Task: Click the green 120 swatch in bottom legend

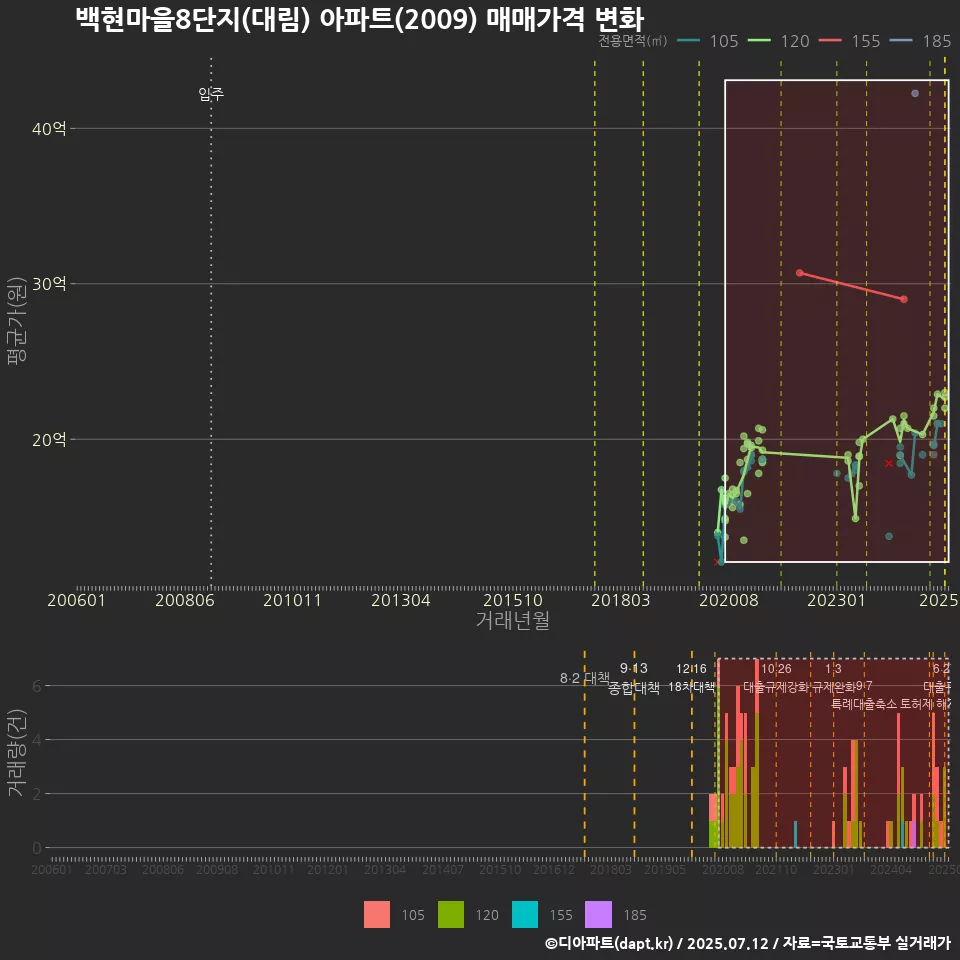Action: 451,915
